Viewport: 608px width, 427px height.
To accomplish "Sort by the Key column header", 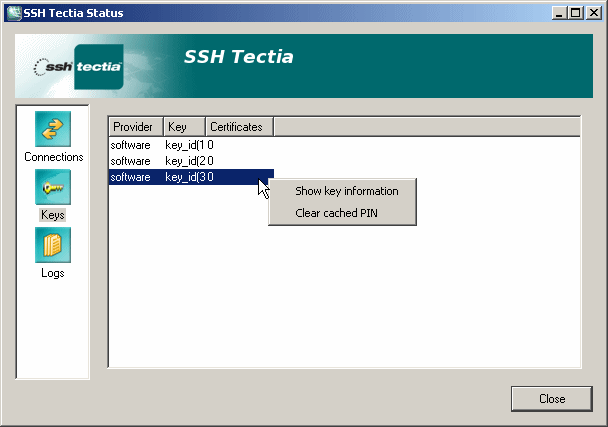I will tap(185, 127).
